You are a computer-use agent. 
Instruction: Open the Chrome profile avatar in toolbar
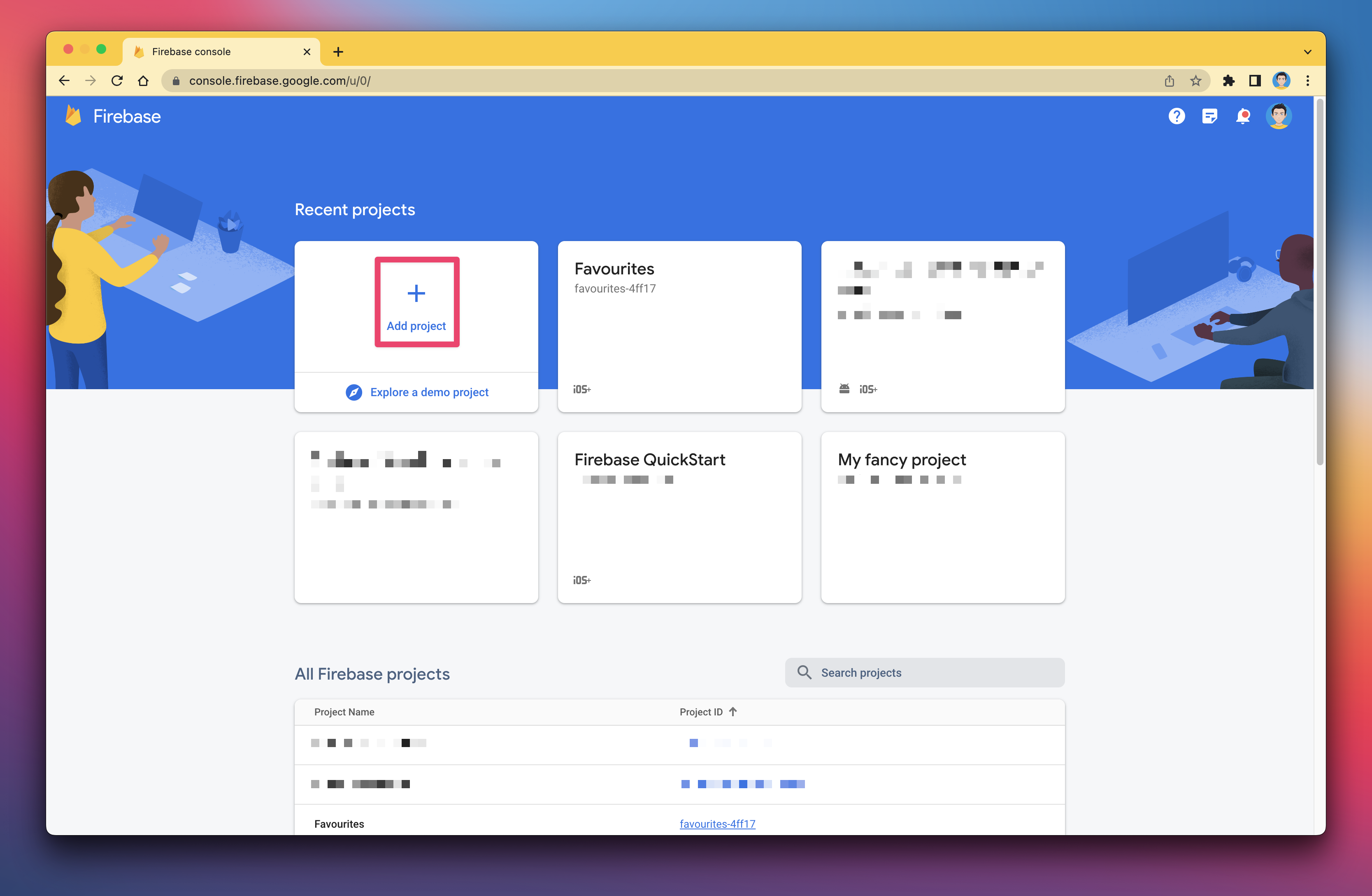tap(1281, 81)
